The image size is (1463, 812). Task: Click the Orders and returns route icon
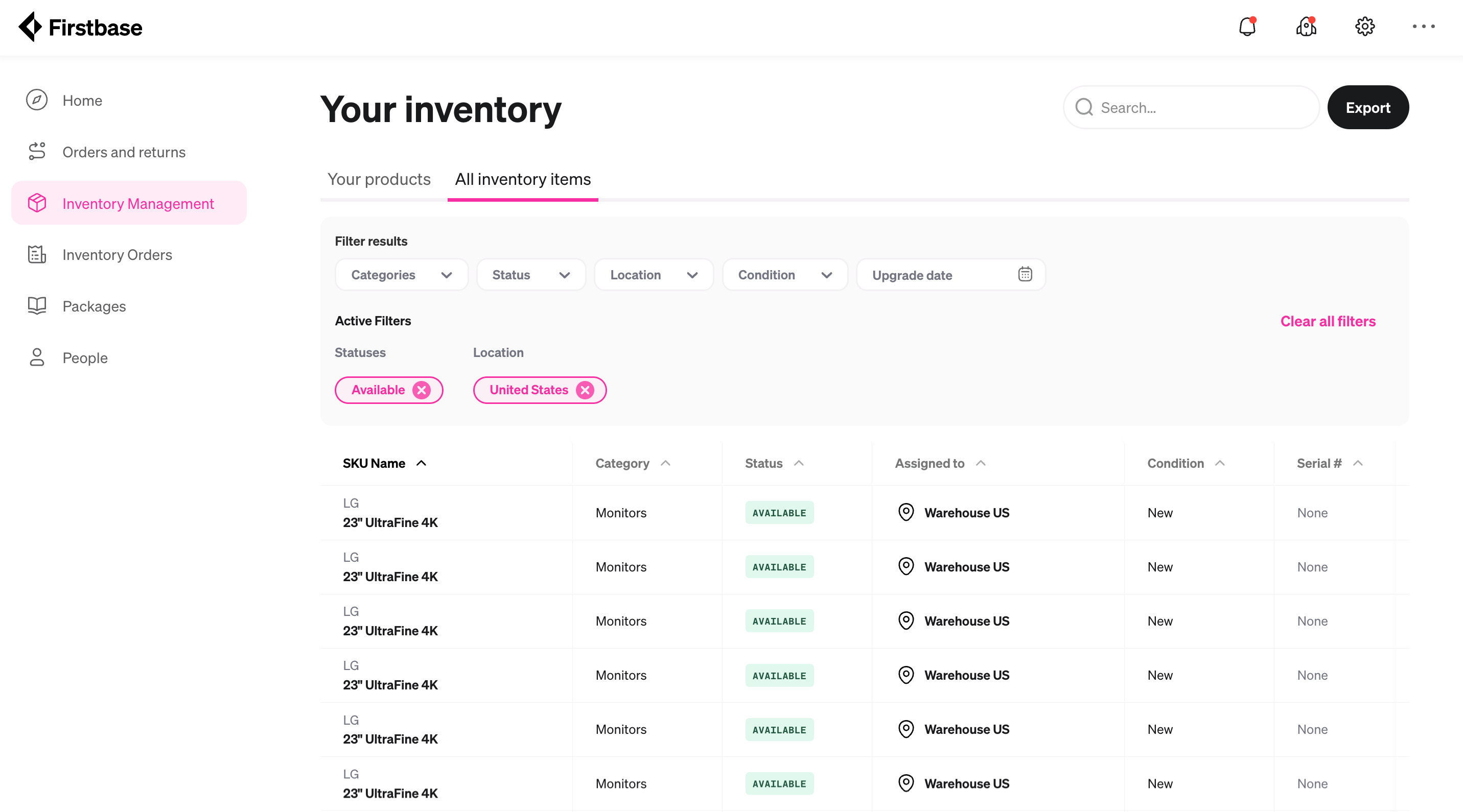(37, 152)
